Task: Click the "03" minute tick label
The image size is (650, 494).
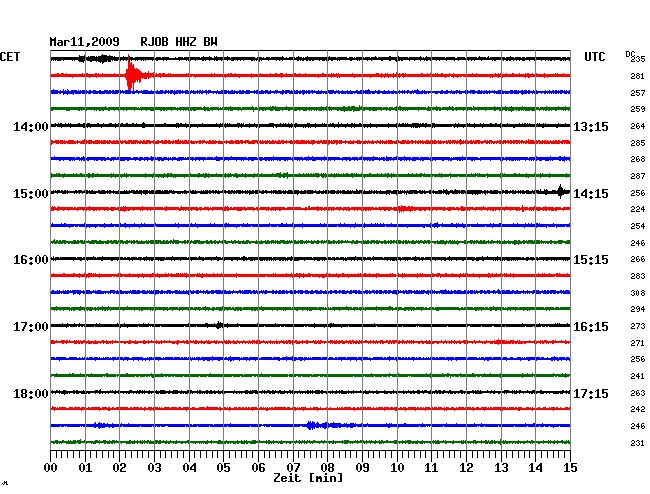Action: click(154, 468)
